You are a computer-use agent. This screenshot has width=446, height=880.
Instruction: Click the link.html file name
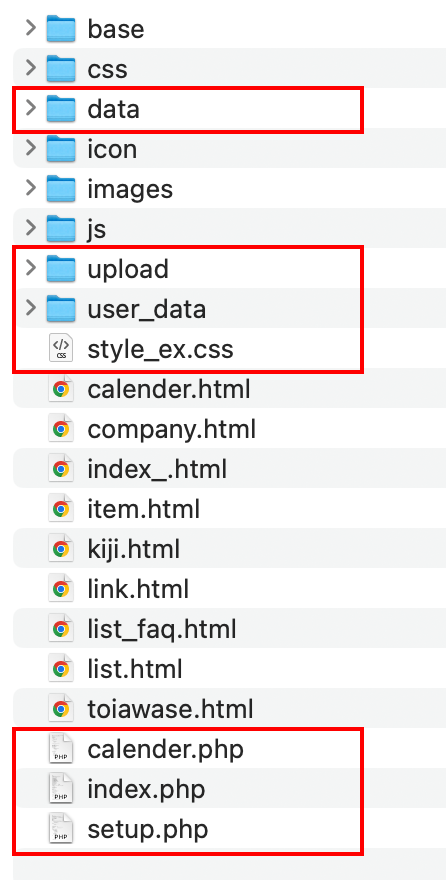138,589
